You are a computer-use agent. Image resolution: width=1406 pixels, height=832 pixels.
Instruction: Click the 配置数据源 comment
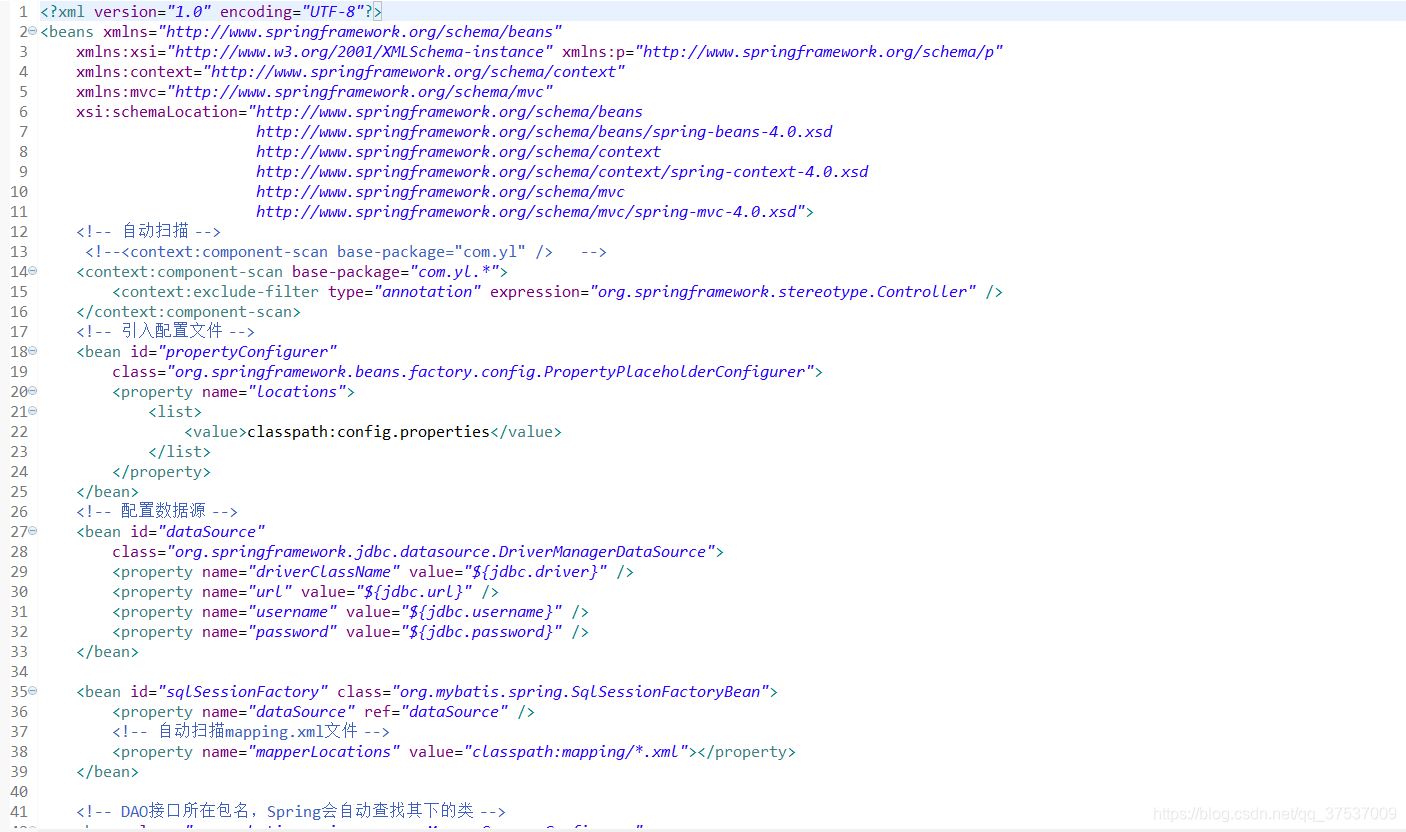[157, 512]
